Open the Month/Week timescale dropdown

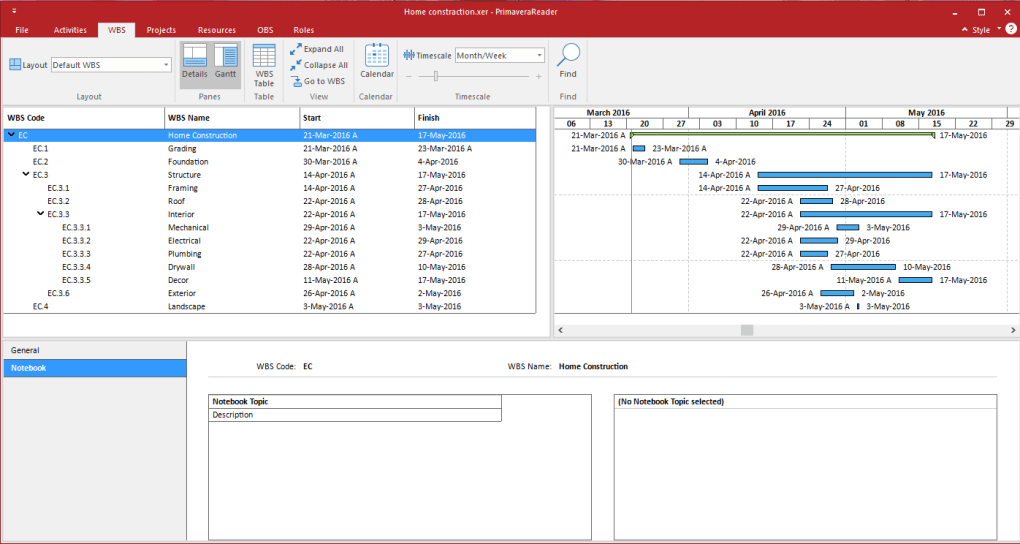click(x=539, y=56)
